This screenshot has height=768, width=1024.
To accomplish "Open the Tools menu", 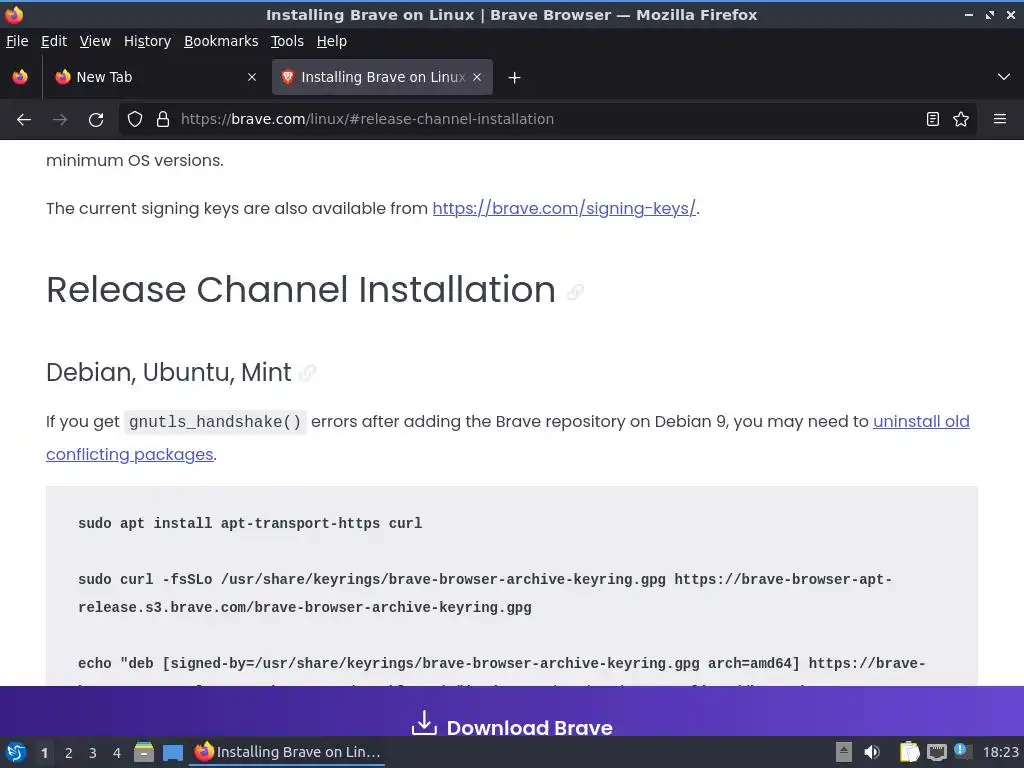I will (287, 41).
